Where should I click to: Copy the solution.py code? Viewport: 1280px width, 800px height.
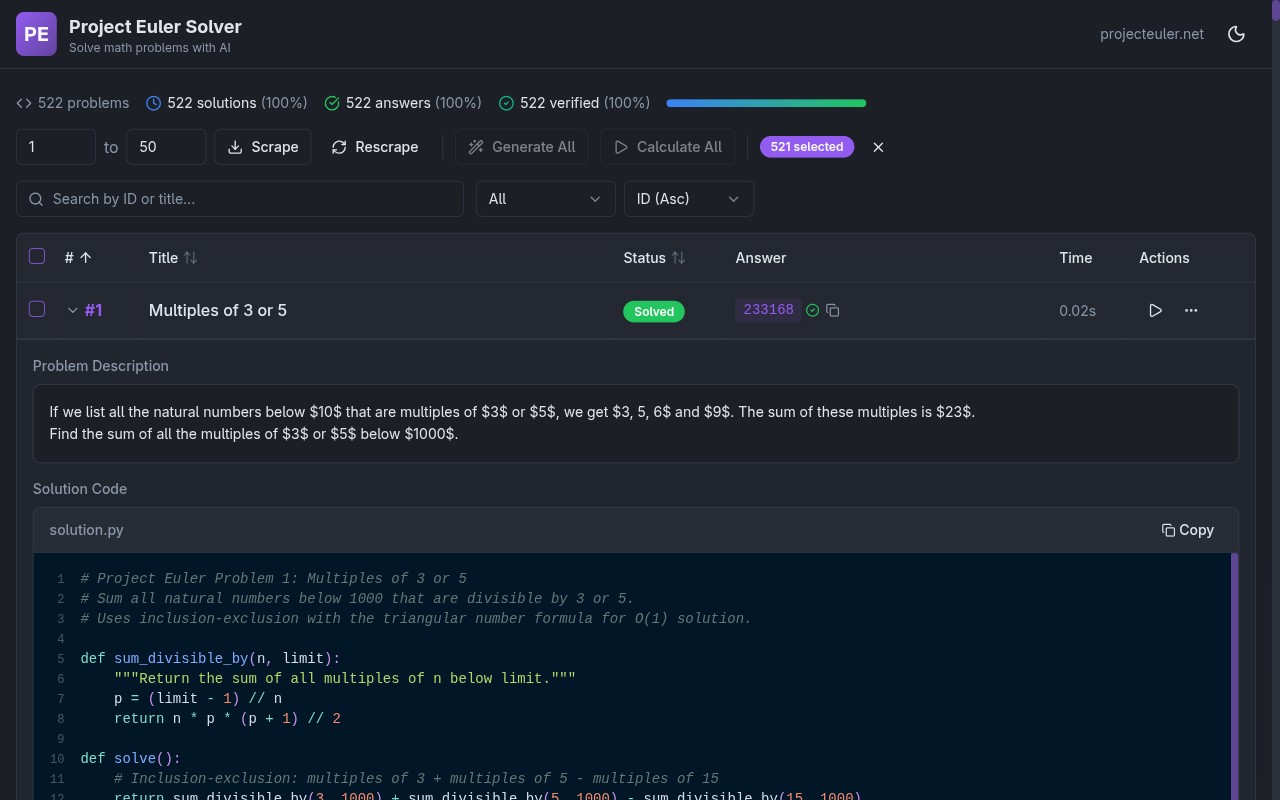[x=1188, y=530]
